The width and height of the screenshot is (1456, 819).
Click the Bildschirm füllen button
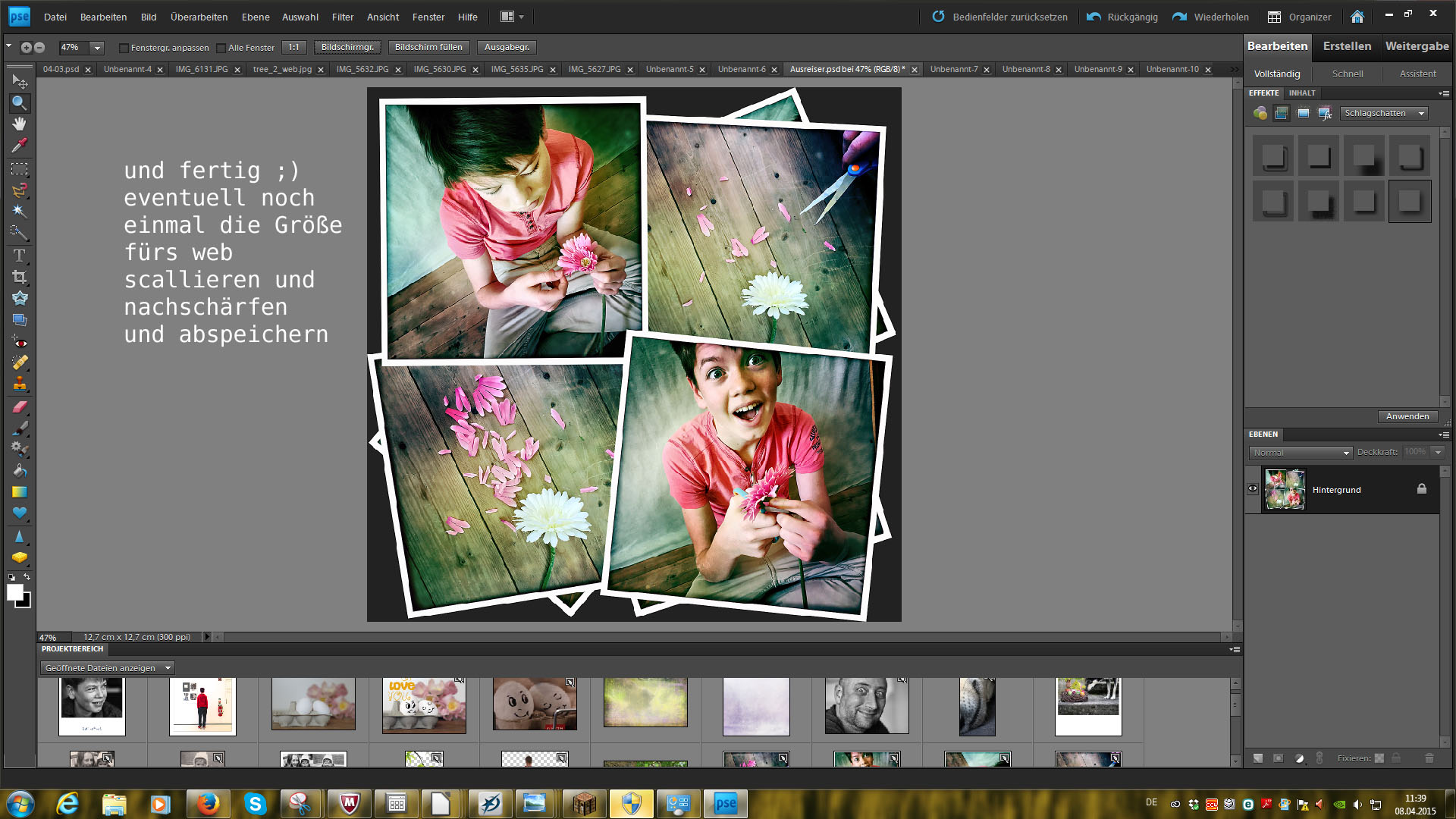point(428,47)
